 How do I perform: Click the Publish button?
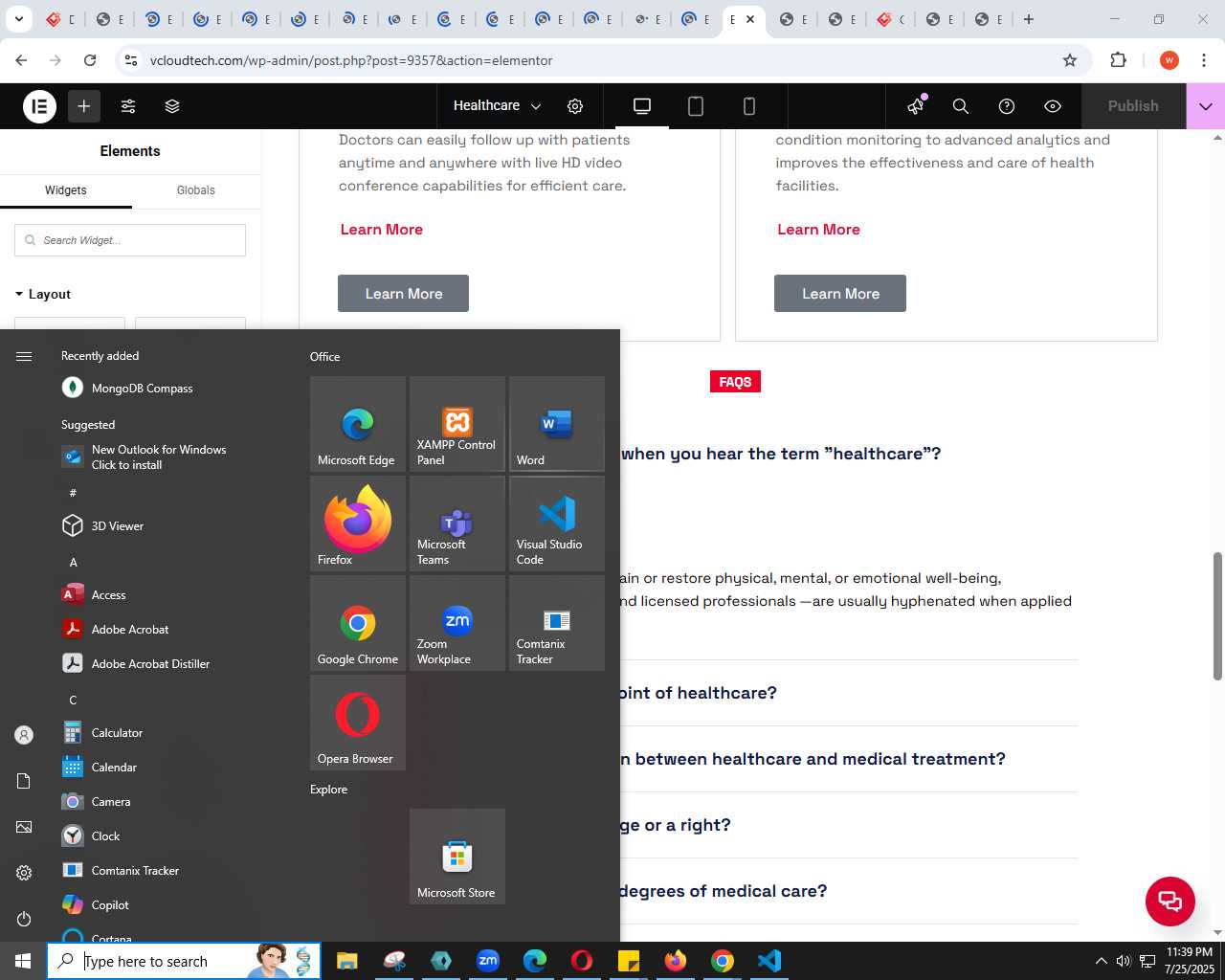(1133, 106)
